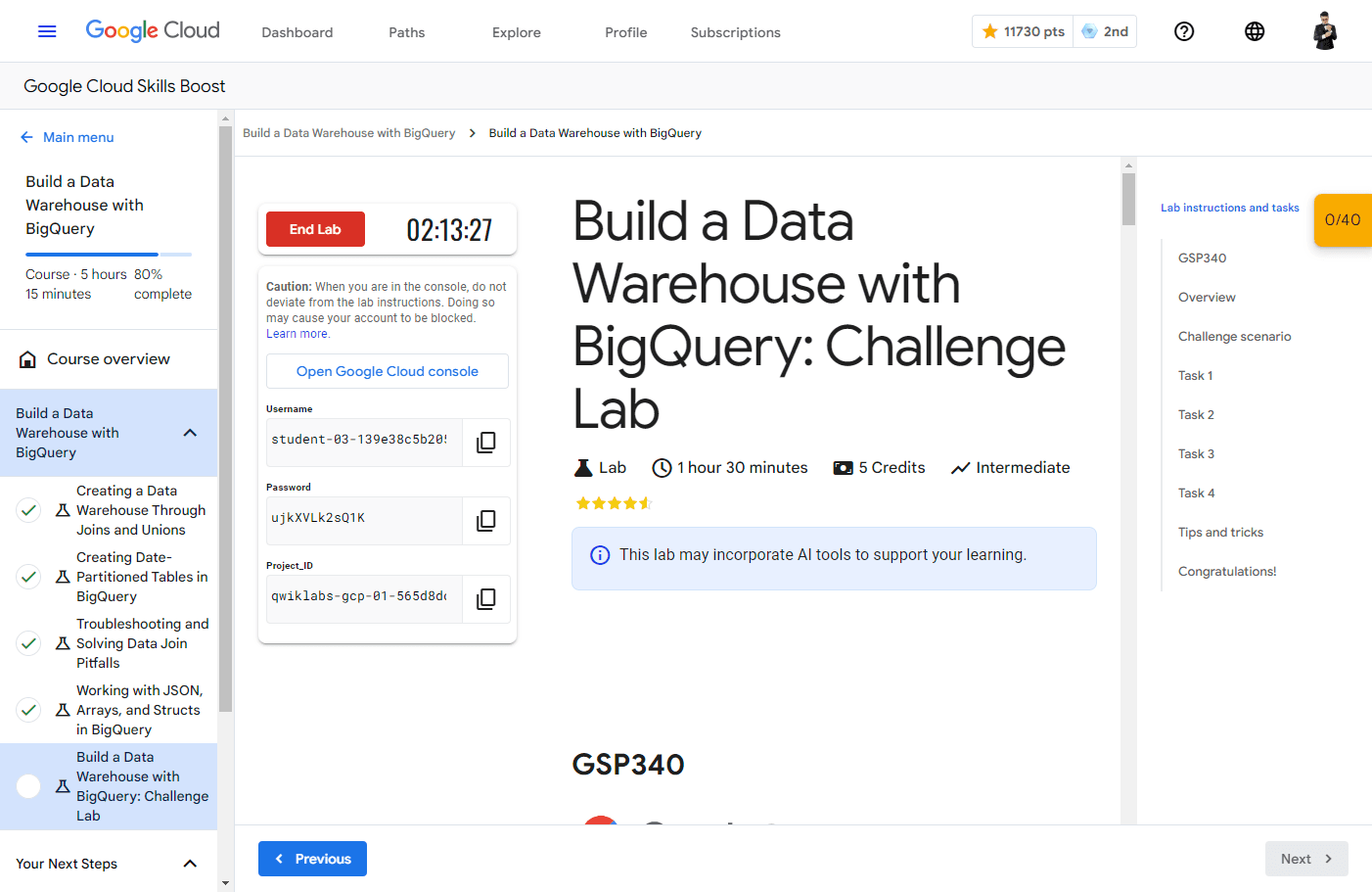The height and width of the screenshot is (892, 1372).
Task: Click the Main menu link
Action: click(78, 137)
